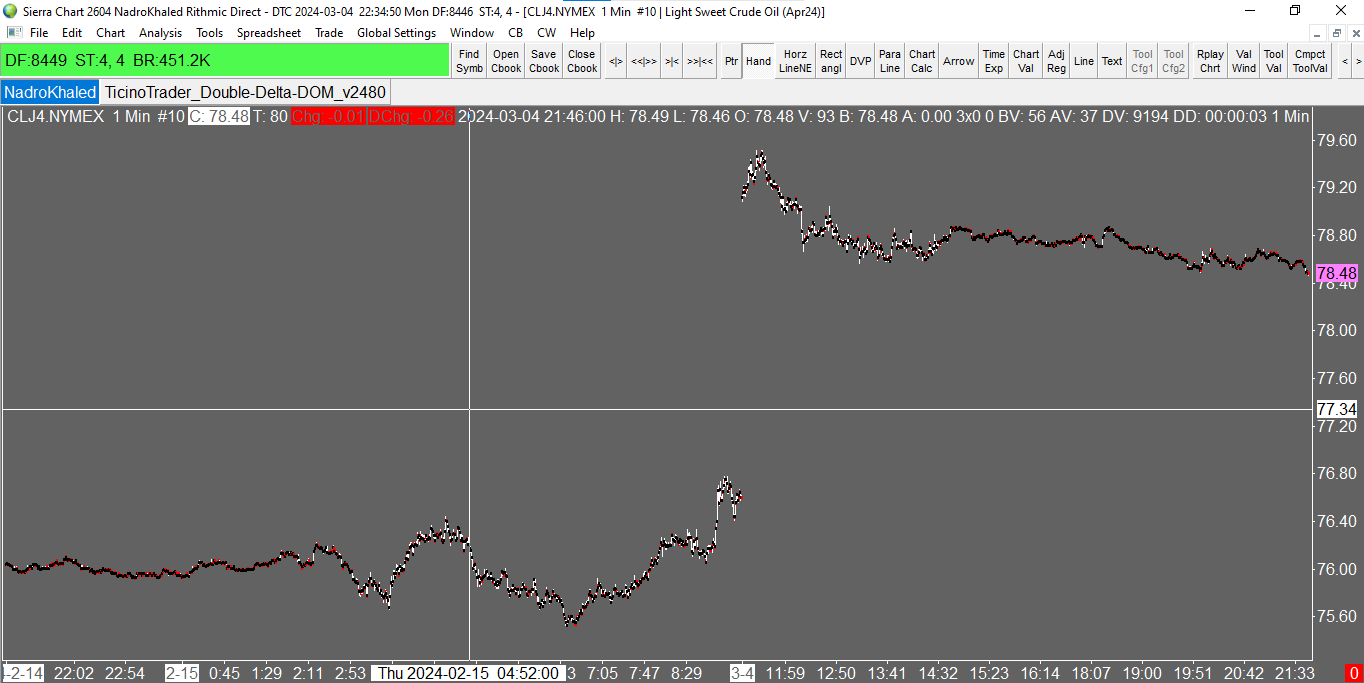The height and width of the screenshot is (683, 1364).
Task: Click the red Chg: -0.01 field
Action: click(328, 116)
